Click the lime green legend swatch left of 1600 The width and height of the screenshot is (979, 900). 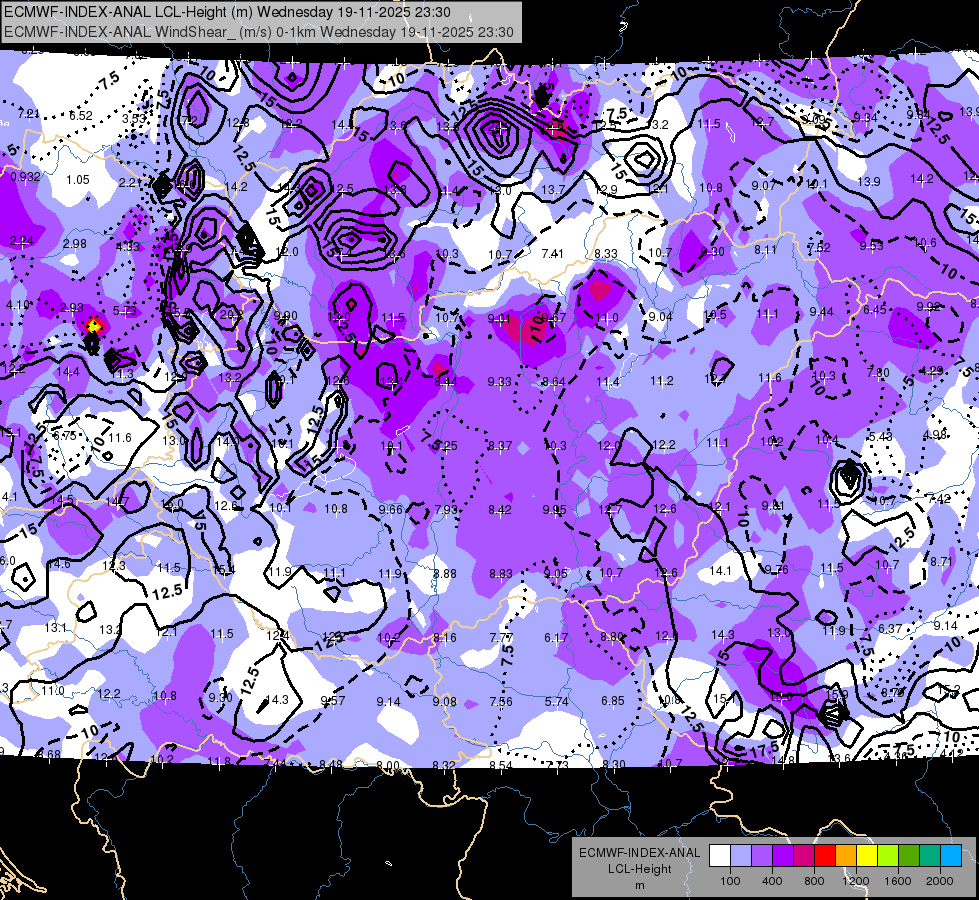coord(888,856)
